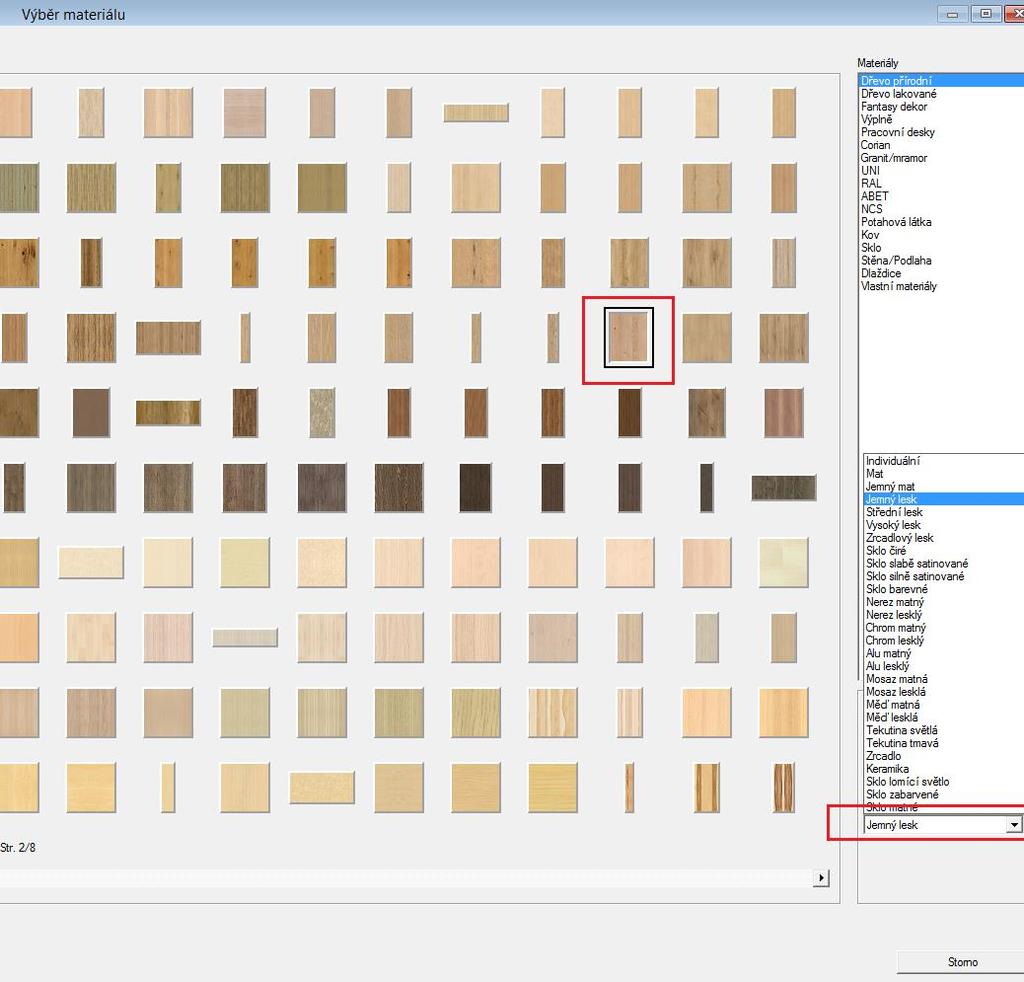Go to next page with scrollbar right arrow
This screenshot has height=982, width=1024.
822,878
